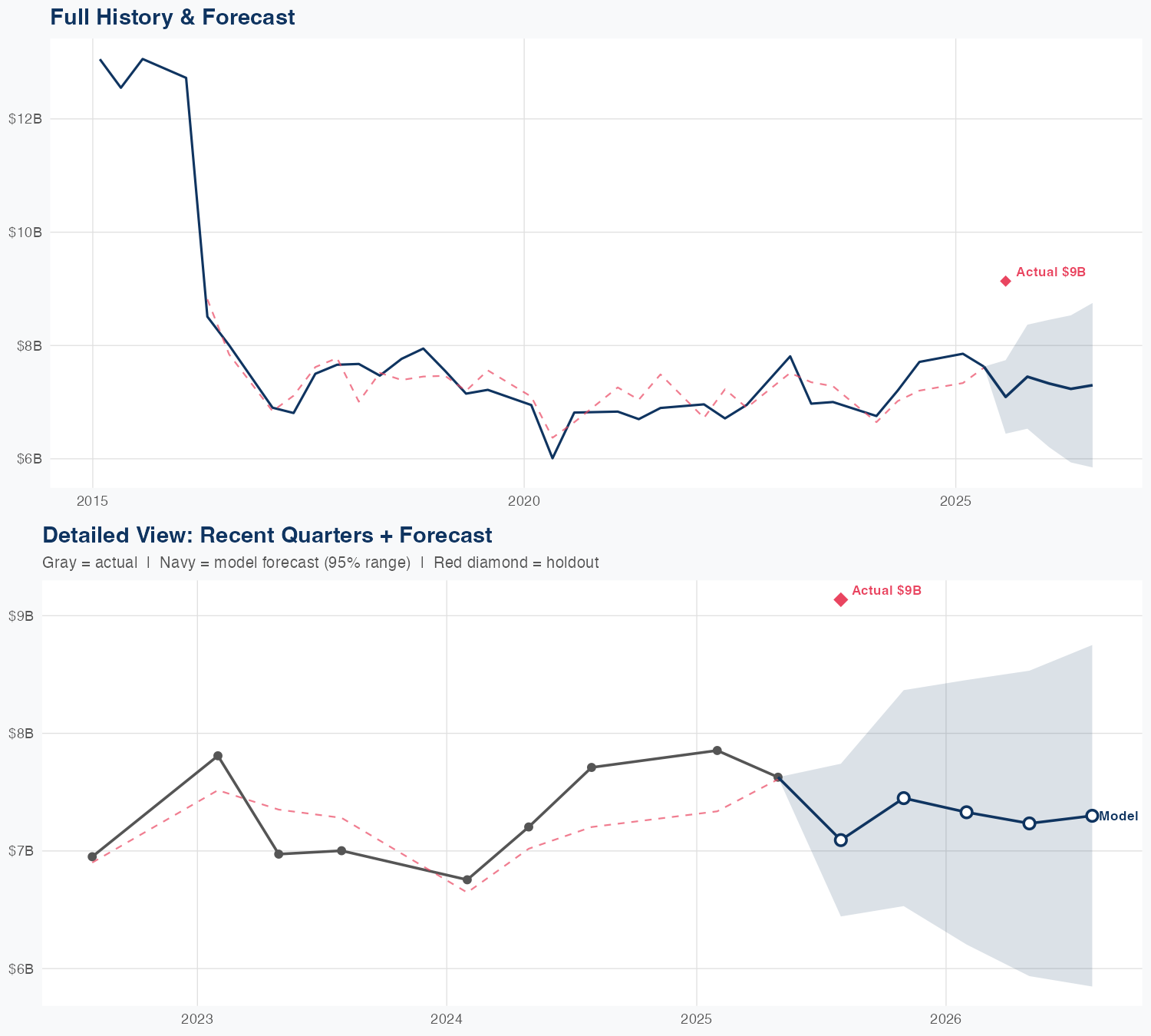Click the "Actual $9B" label in the detailed view
Viewport: 1151px width, 1036px height.
pyautogui.click(x=886, y=591)
